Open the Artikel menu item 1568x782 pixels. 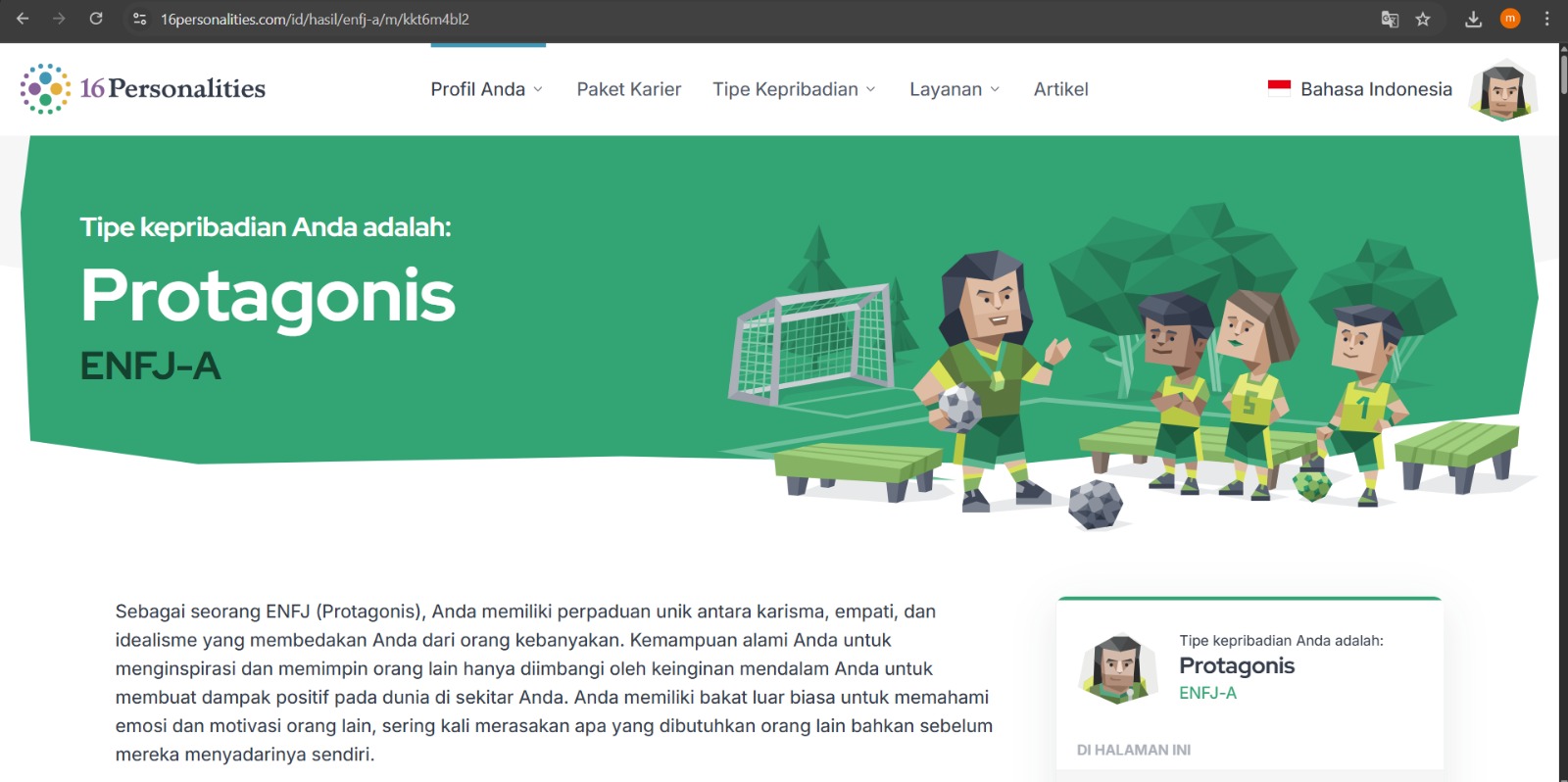click(1061, 89)
